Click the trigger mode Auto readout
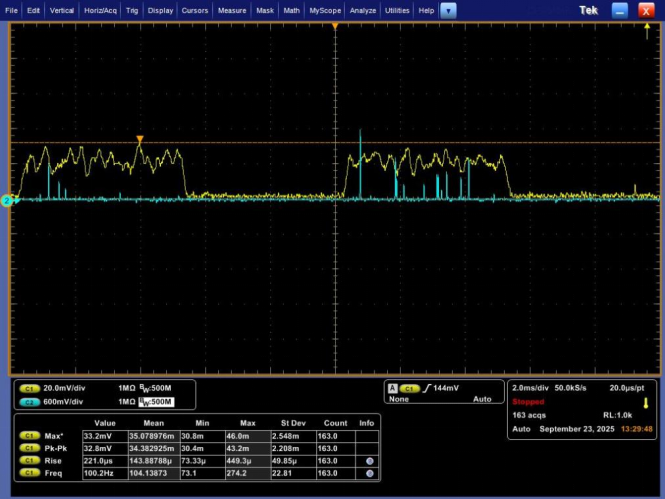This screenshot has width=665, height=499. (482, 399)
